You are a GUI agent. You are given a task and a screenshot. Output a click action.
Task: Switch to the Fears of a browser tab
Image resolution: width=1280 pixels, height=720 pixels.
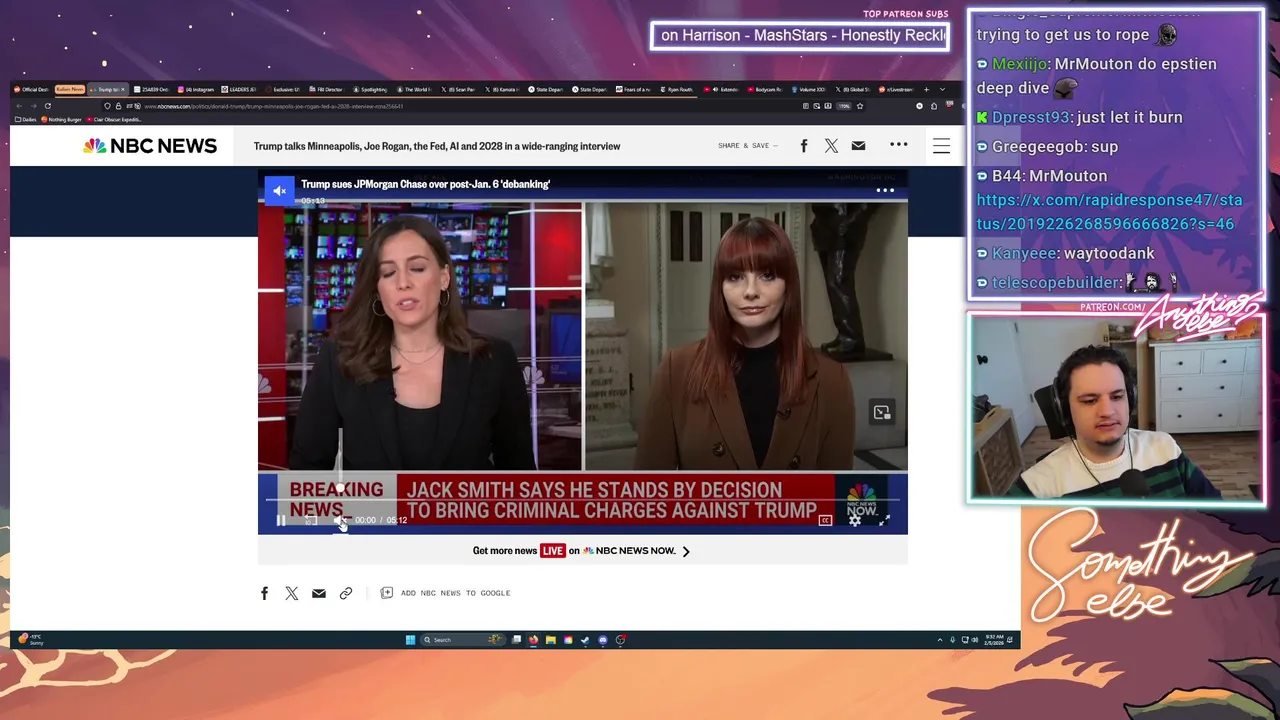point(633,89)
